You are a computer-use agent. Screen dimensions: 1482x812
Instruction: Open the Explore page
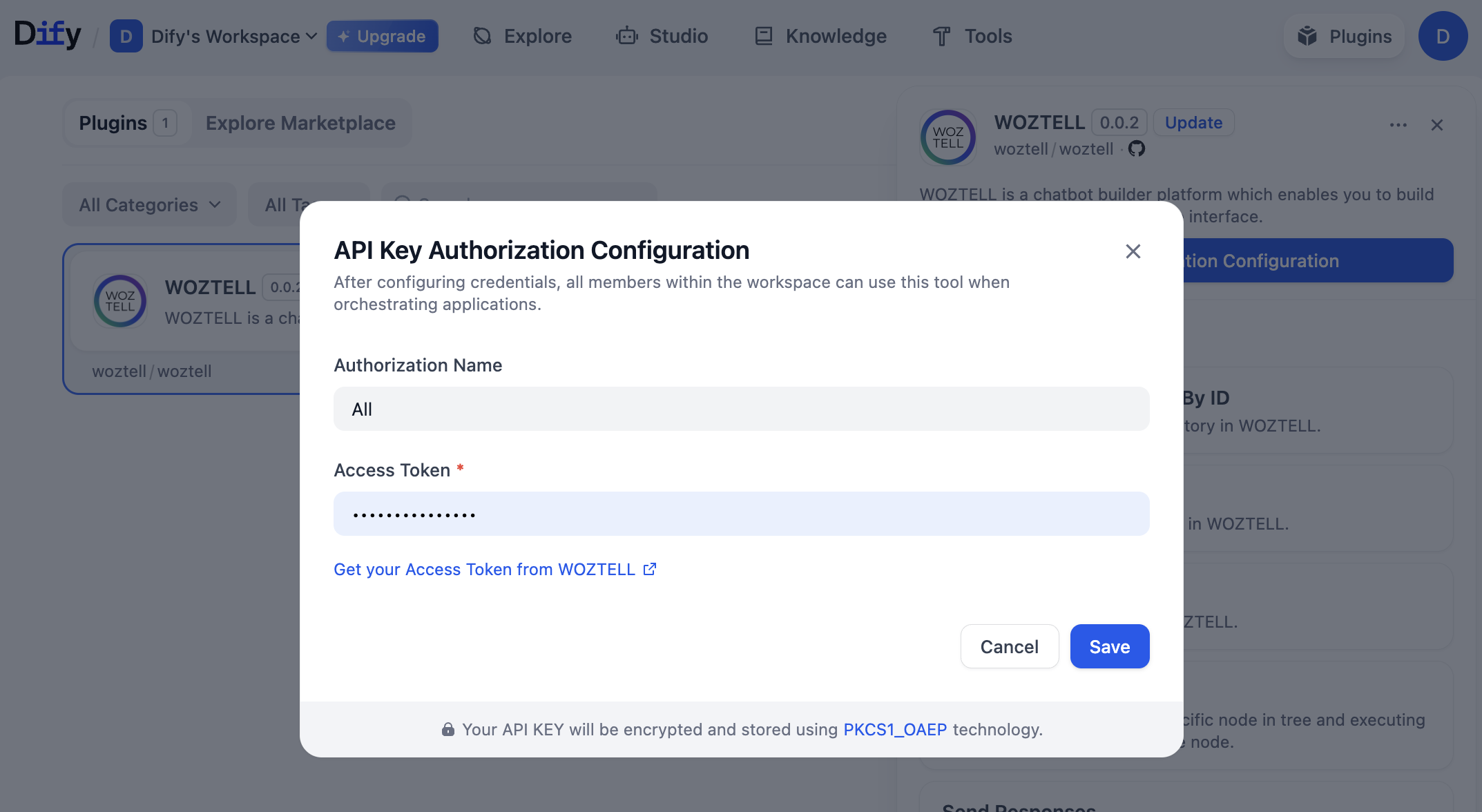coord(523,36)
